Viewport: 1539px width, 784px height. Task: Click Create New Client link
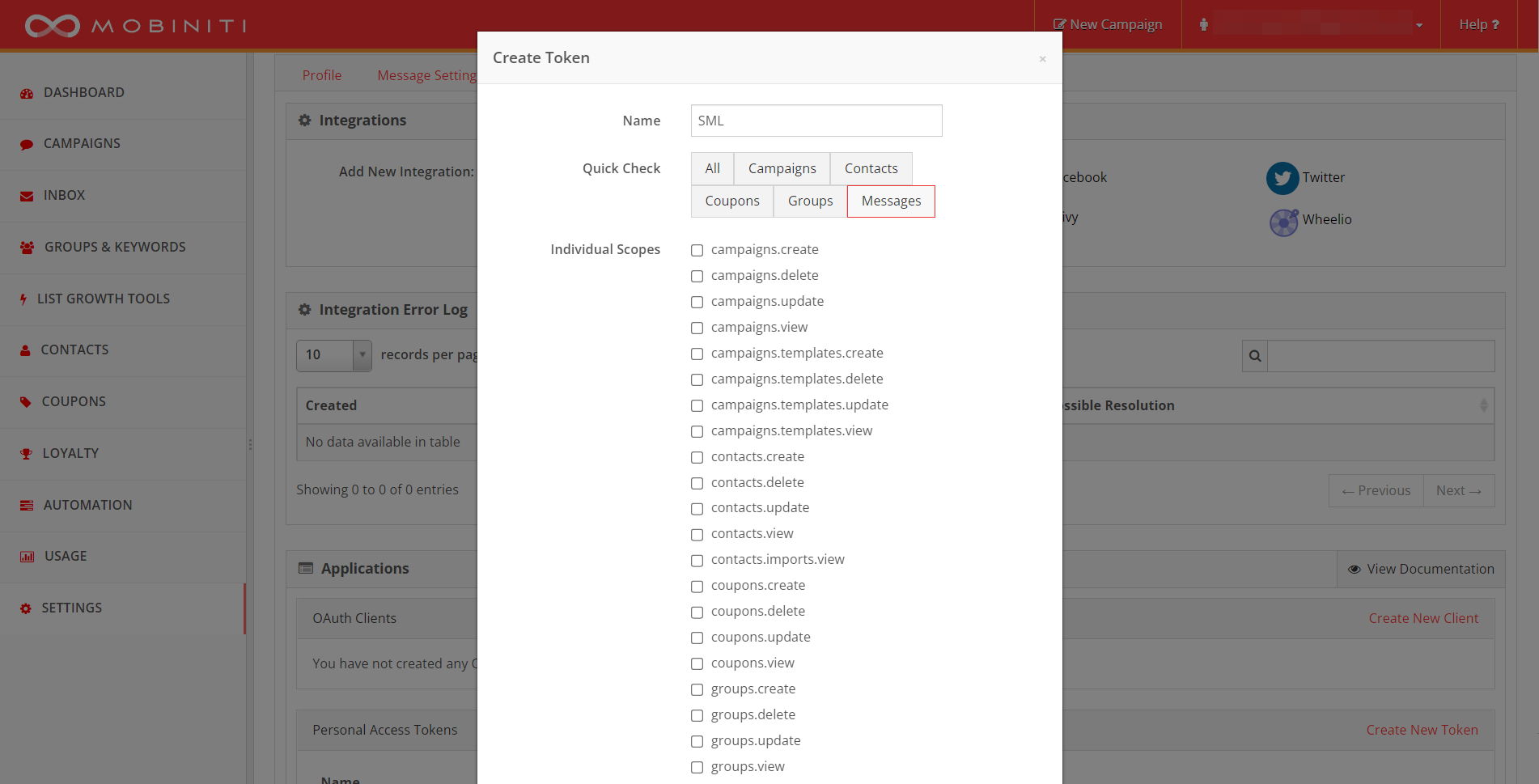[x=1423, y=618]
